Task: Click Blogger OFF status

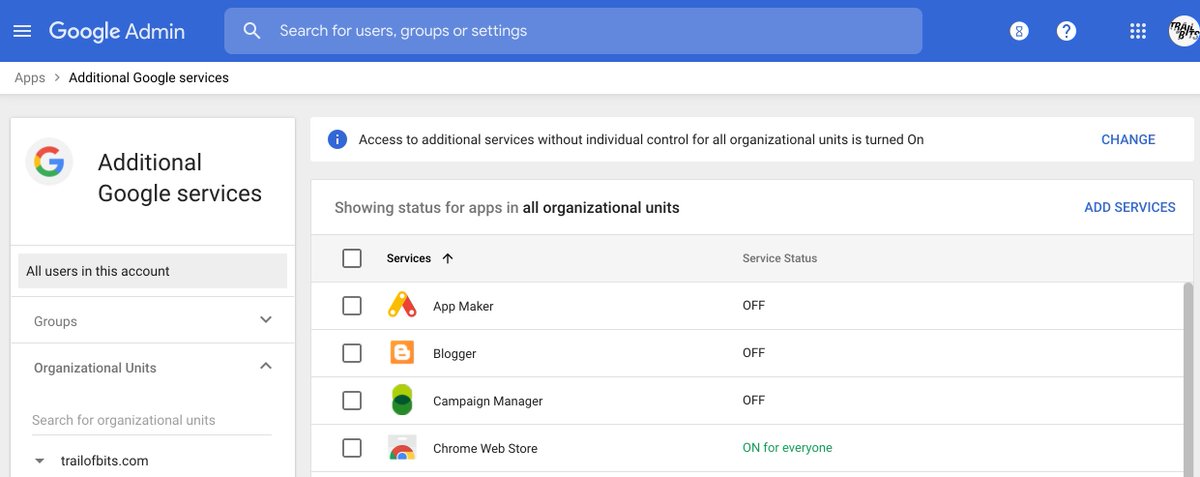Action: point(754,352)
